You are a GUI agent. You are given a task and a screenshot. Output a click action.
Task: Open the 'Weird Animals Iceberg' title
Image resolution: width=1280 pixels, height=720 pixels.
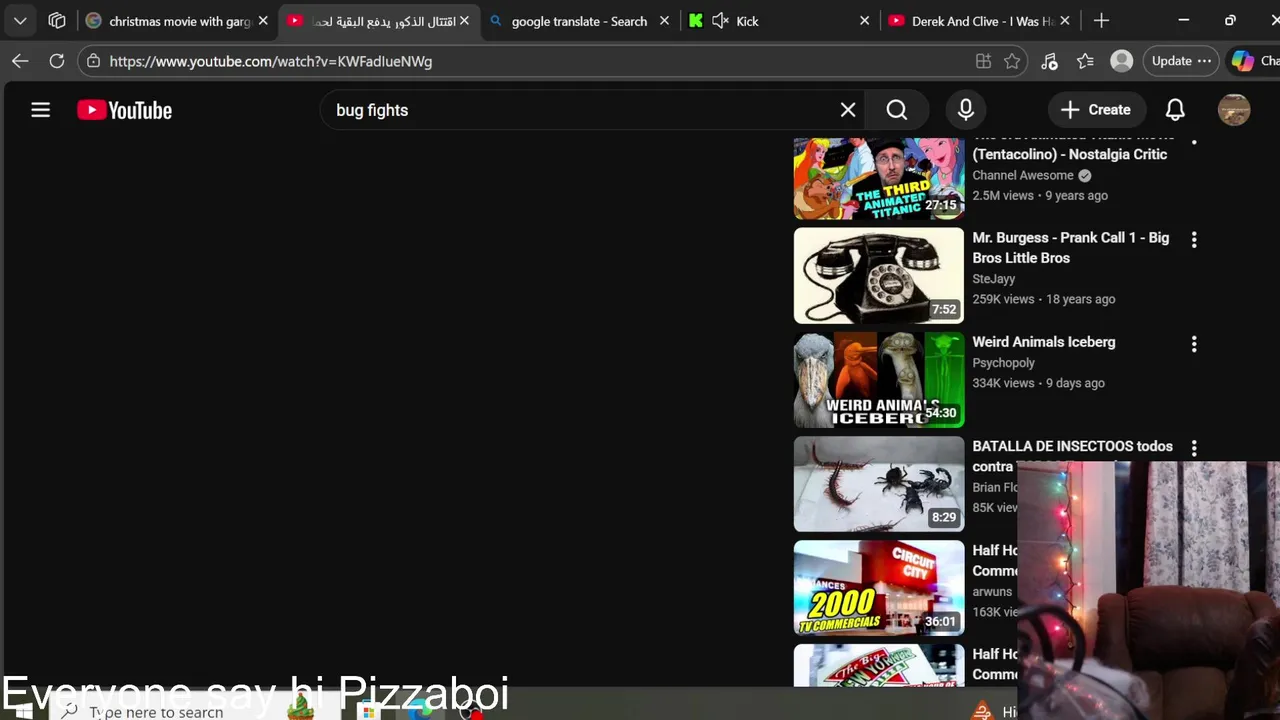[1044, 342]
